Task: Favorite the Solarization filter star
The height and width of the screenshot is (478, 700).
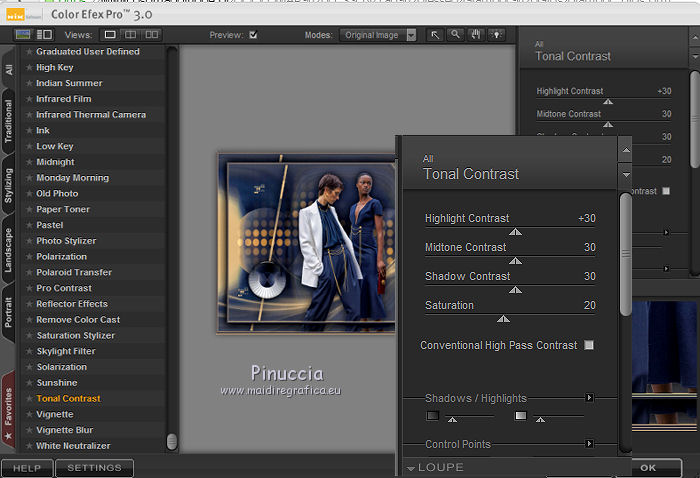Action: [x=29, y=367]
